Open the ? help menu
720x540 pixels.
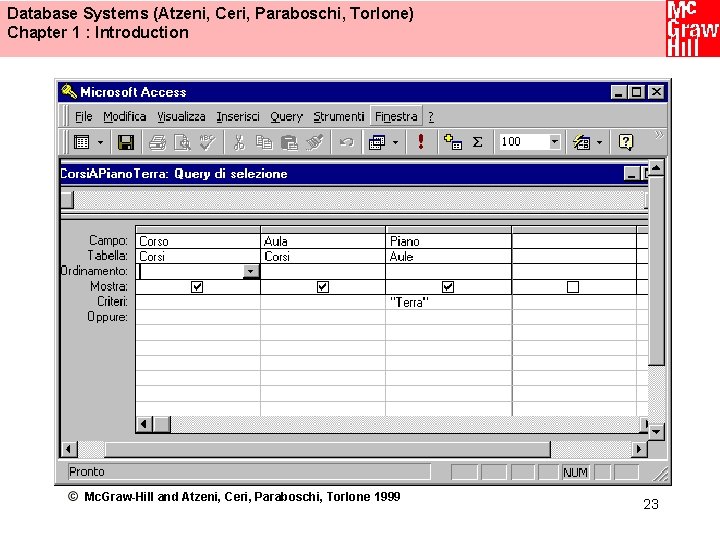click(x=431, y=117)
